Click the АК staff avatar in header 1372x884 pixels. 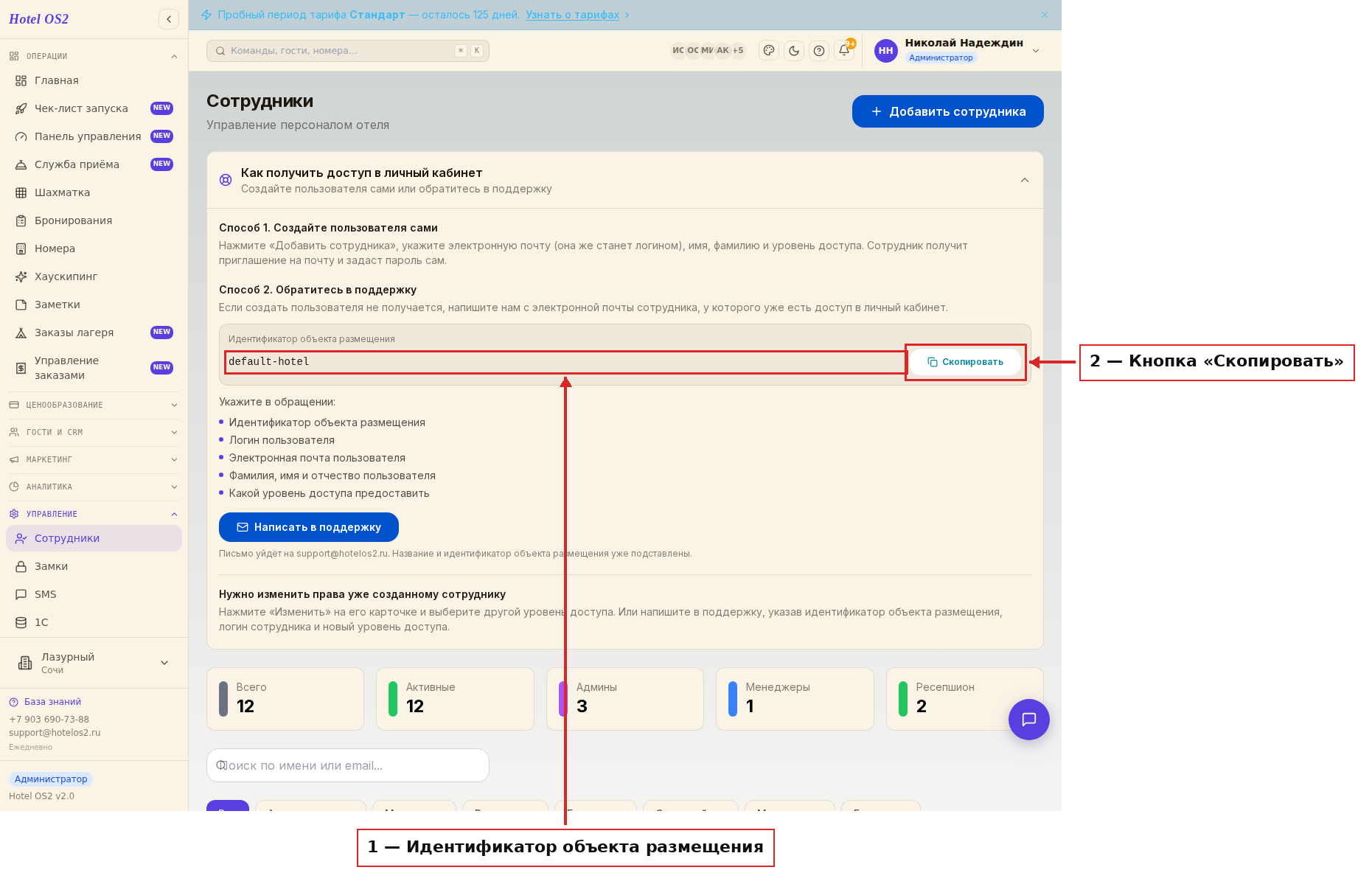pos(722,50)
